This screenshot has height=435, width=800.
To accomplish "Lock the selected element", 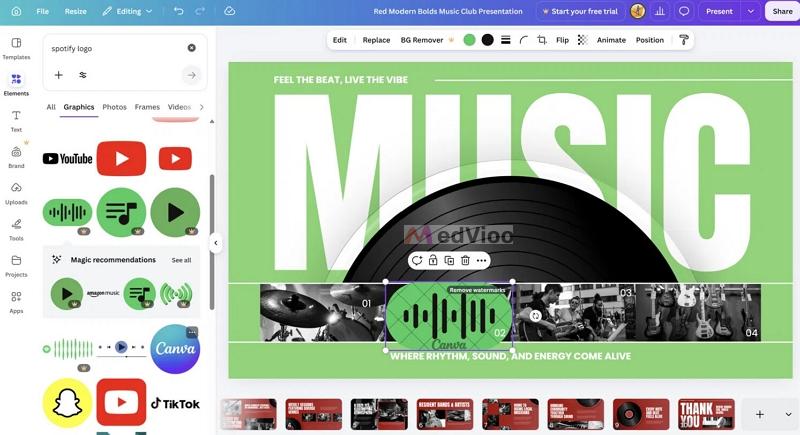I will [433, 261].
